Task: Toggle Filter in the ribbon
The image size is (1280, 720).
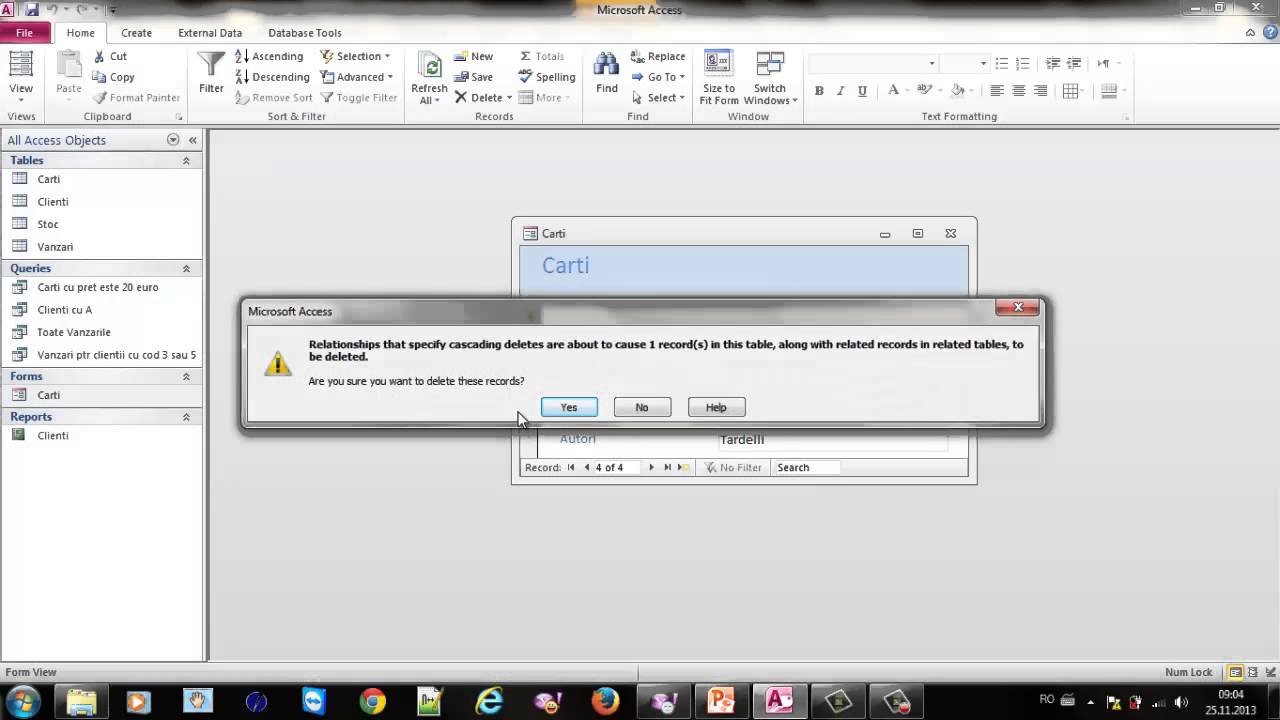Action: point(359,98)
